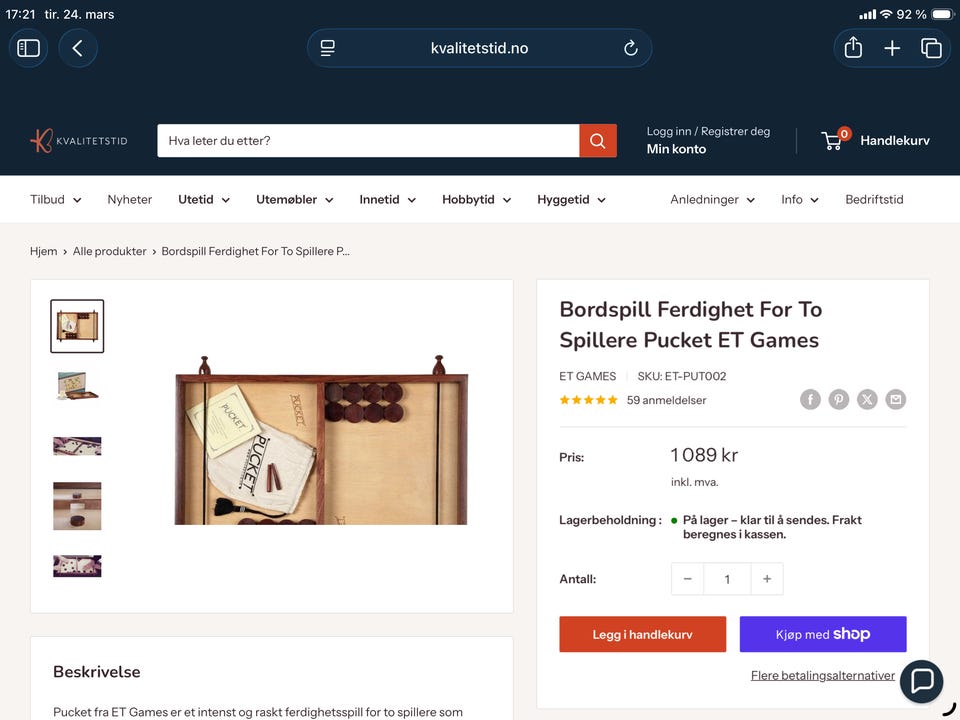Click the orange search magnifier button
Viewport: 960px width, 720px height.
(598, 141)
